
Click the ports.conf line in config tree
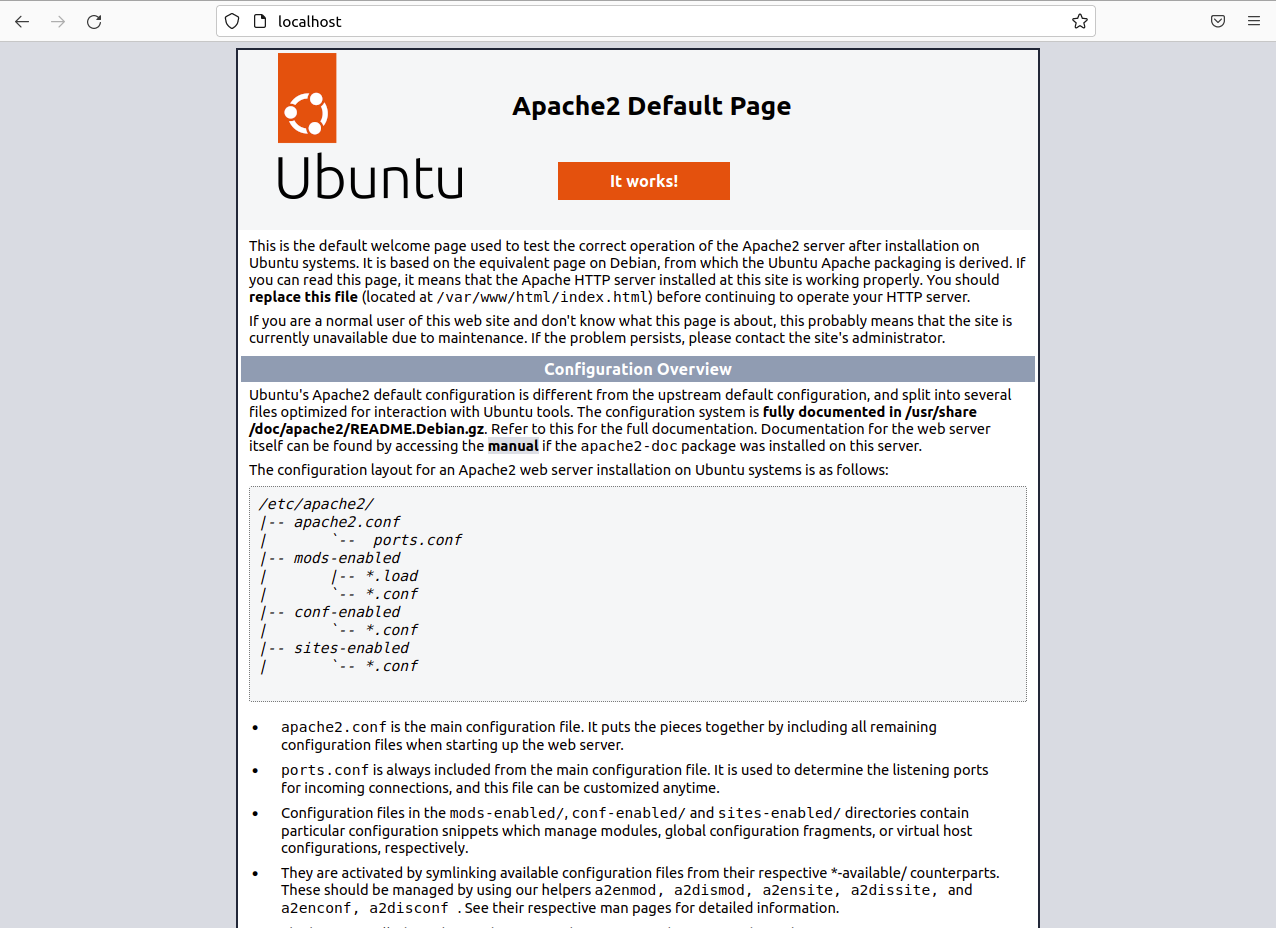(x=417, y=540)
